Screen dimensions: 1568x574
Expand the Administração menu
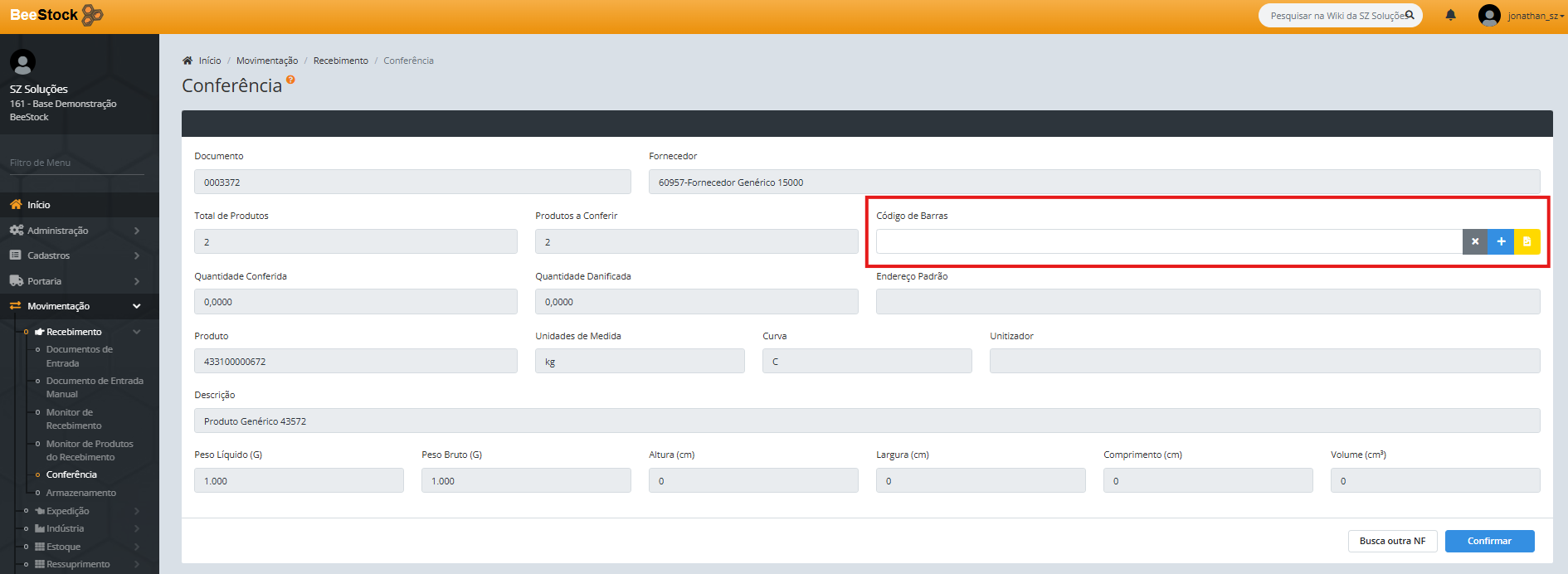click(75, 231)
